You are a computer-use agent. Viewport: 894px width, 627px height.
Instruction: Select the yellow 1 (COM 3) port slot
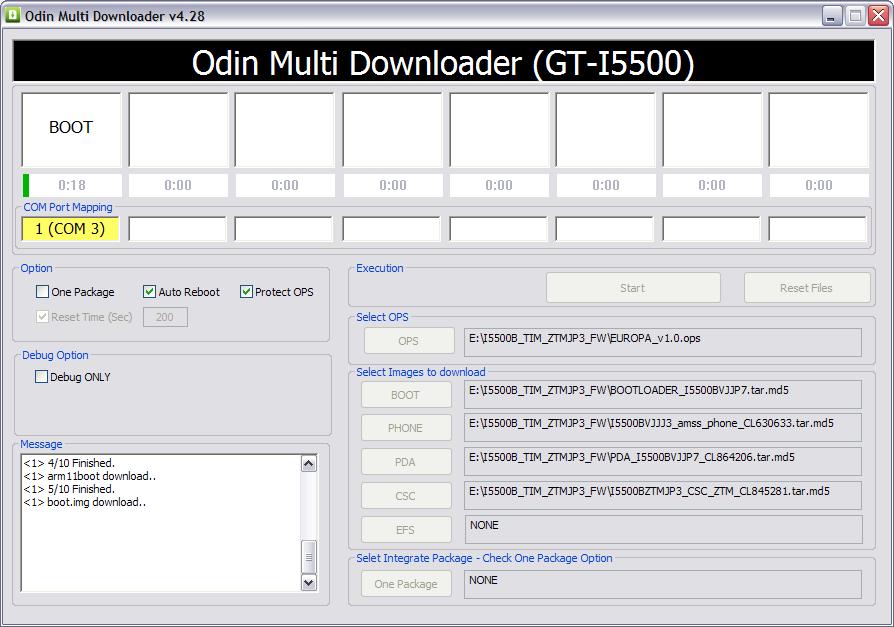(70, 229)
